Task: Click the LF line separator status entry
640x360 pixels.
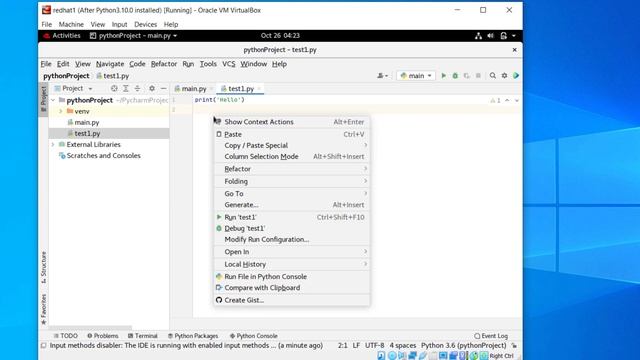Action: (x=356, y=346)
